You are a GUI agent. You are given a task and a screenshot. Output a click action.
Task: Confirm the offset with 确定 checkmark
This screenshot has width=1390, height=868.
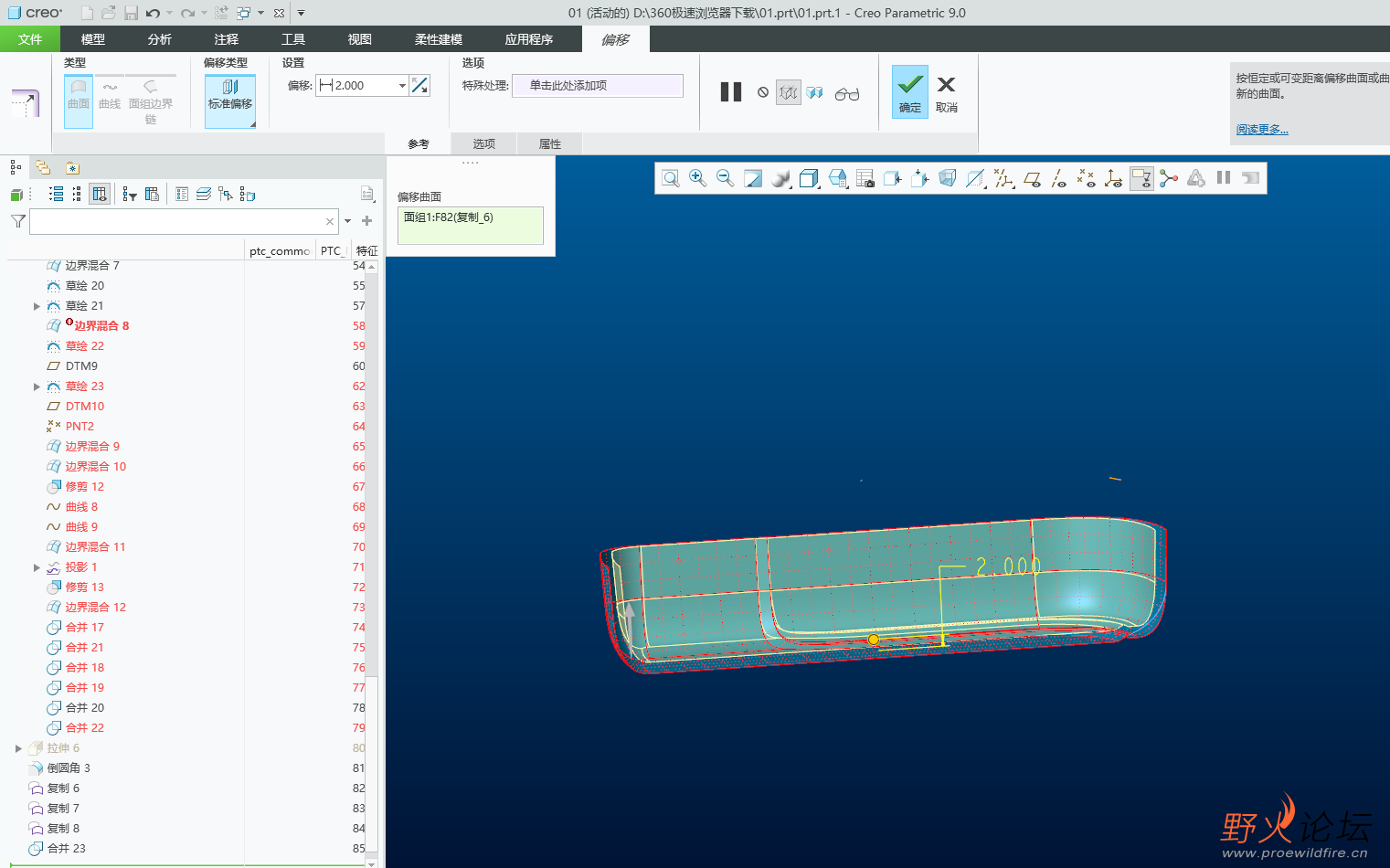coord(910,91)
